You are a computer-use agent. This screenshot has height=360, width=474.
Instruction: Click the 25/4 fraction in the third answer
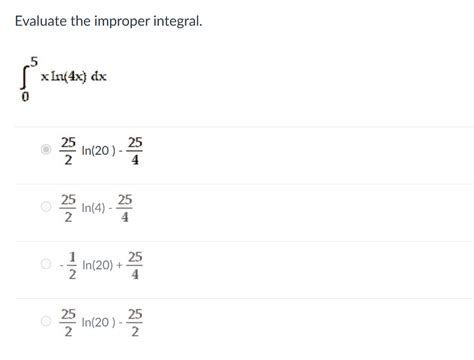click(x=135, y=265)
